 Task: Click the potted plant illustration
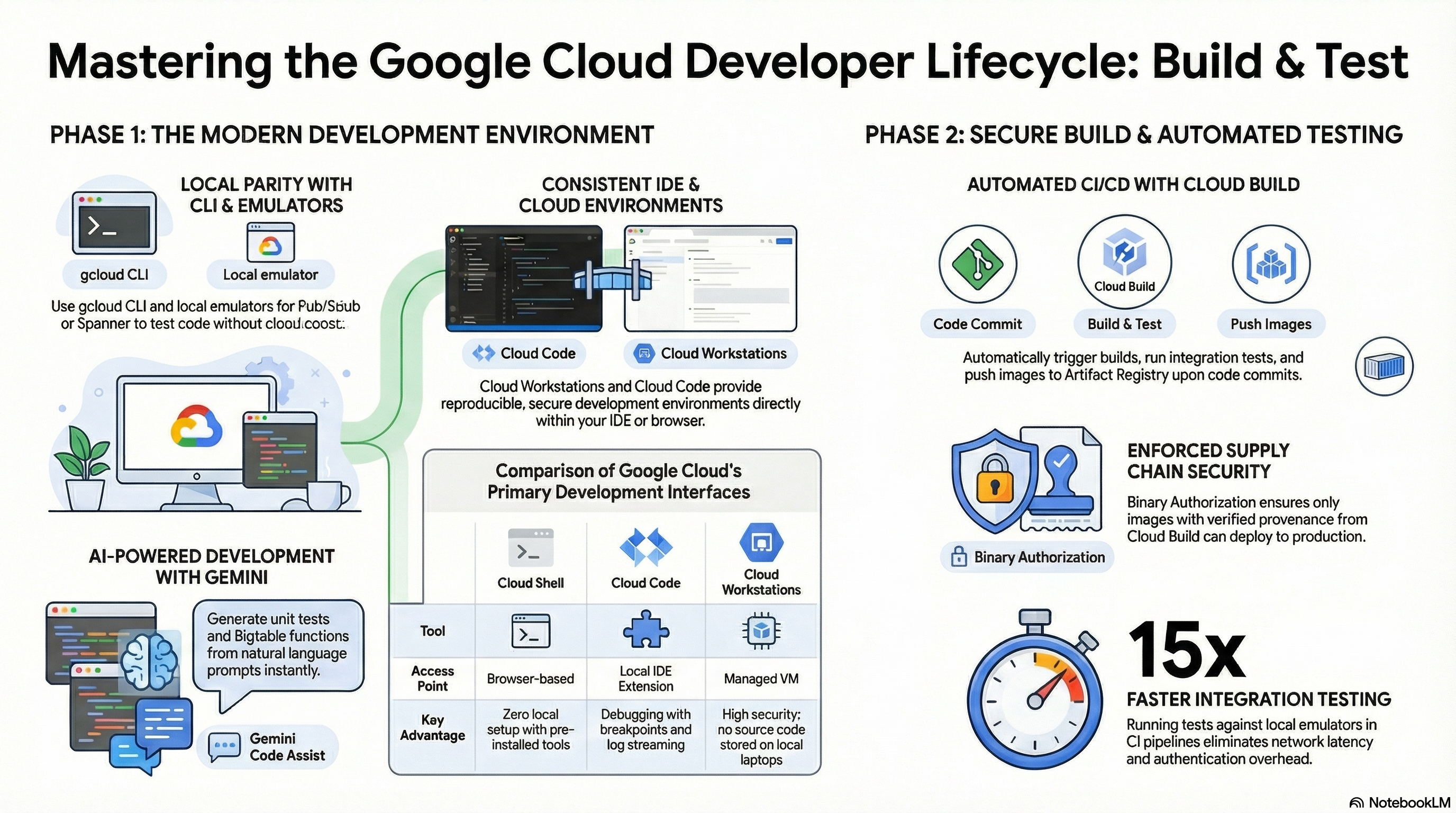pyautogui.click(x=85, y=467)
